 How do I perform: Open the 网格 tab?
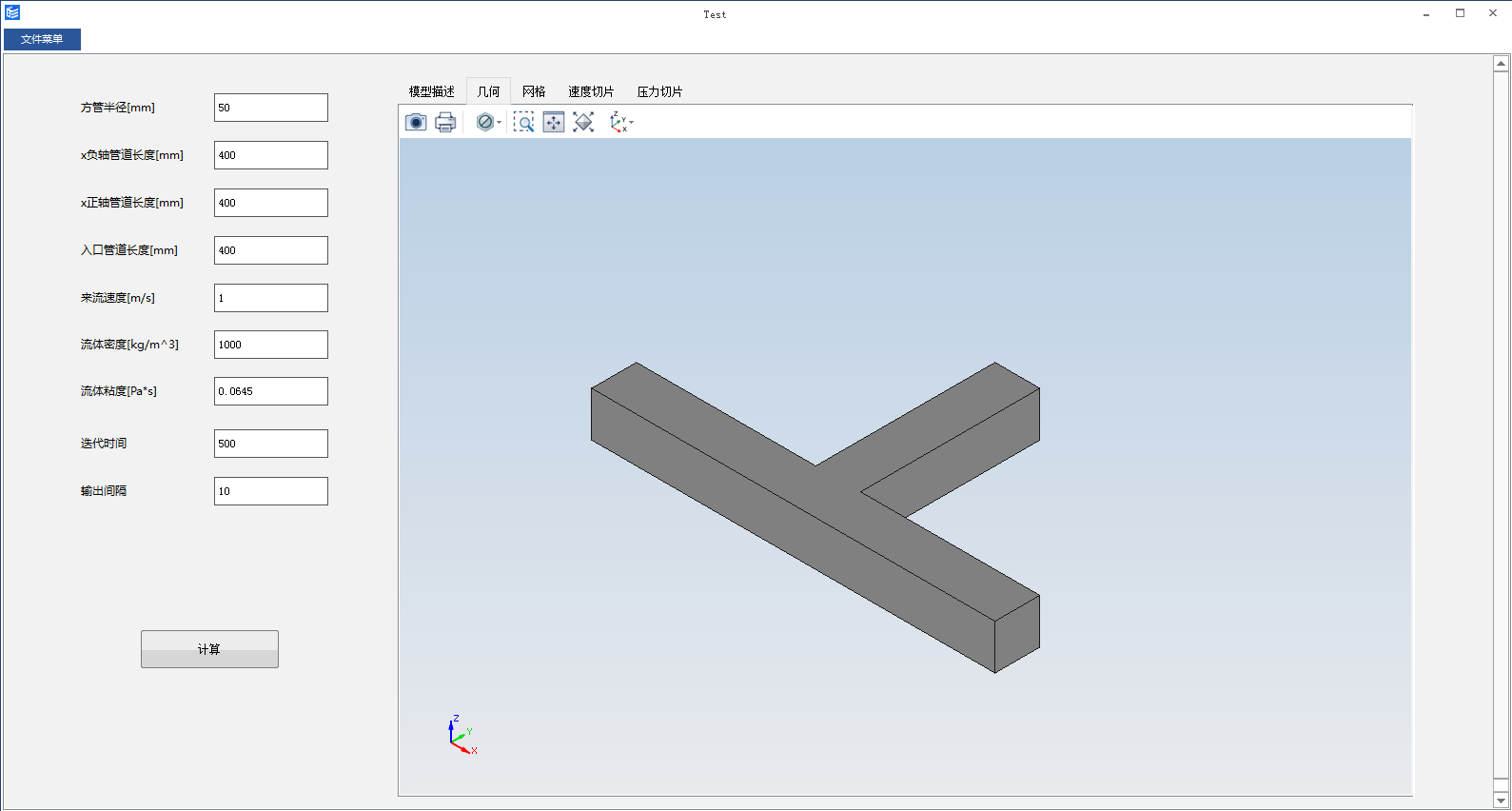[534, 91]
